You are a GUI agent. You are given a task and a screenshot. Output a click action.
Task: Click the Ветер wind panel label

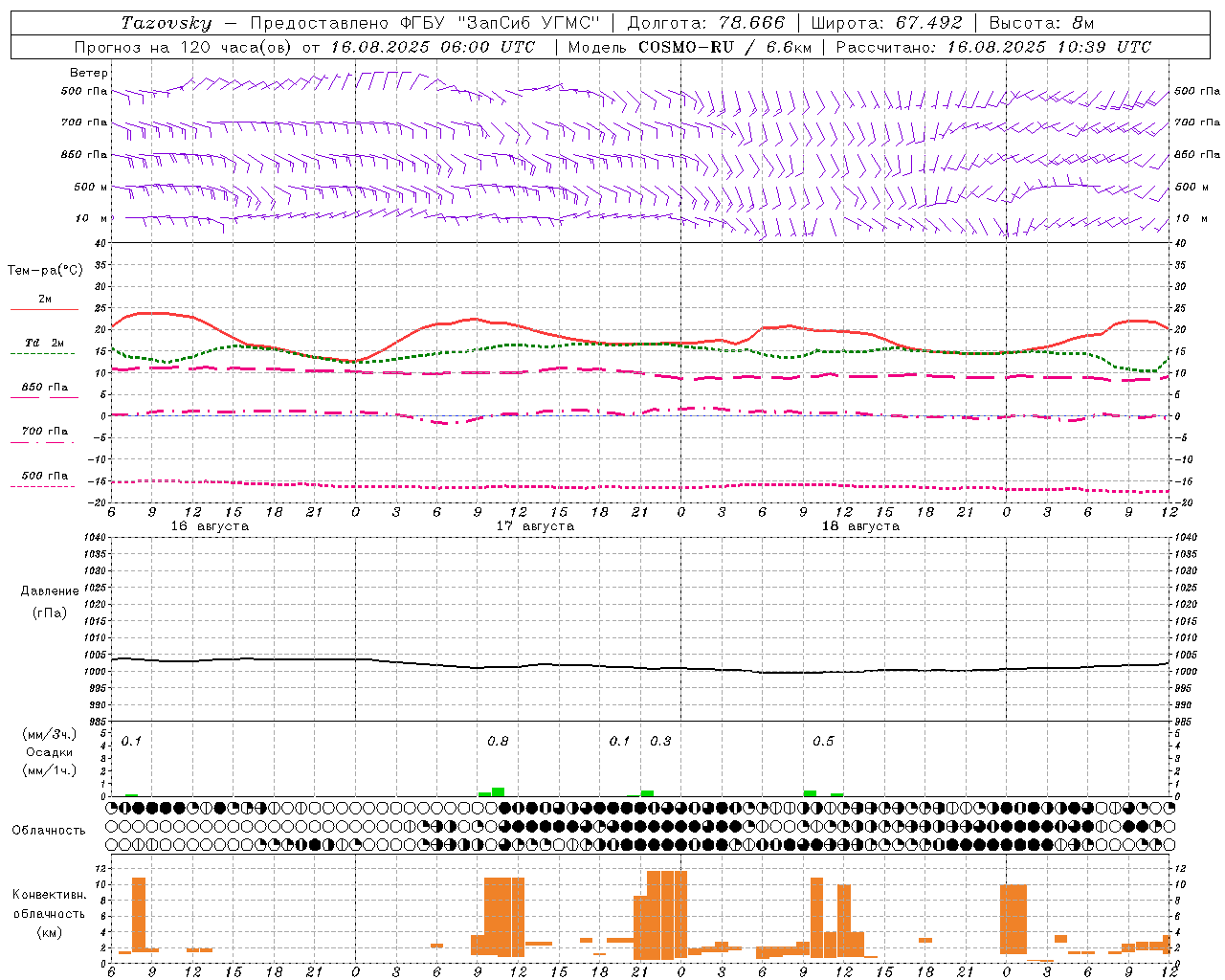click(89, 73)
